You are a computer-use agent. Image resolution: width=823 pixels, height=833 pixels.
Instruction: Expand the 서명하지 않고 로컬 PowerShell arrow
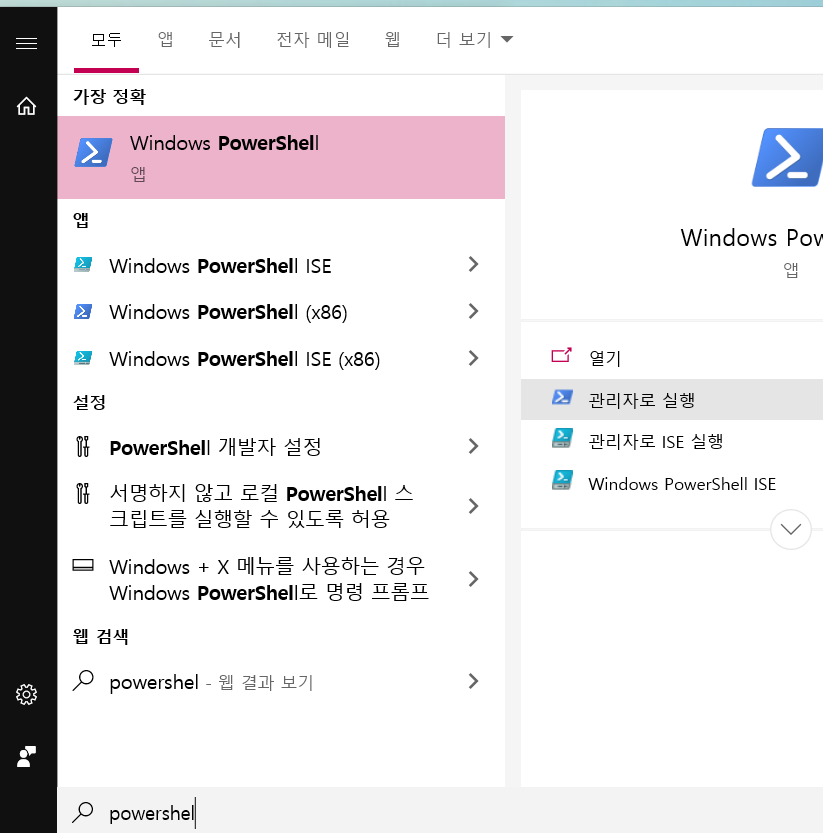[x=473, y=506]
